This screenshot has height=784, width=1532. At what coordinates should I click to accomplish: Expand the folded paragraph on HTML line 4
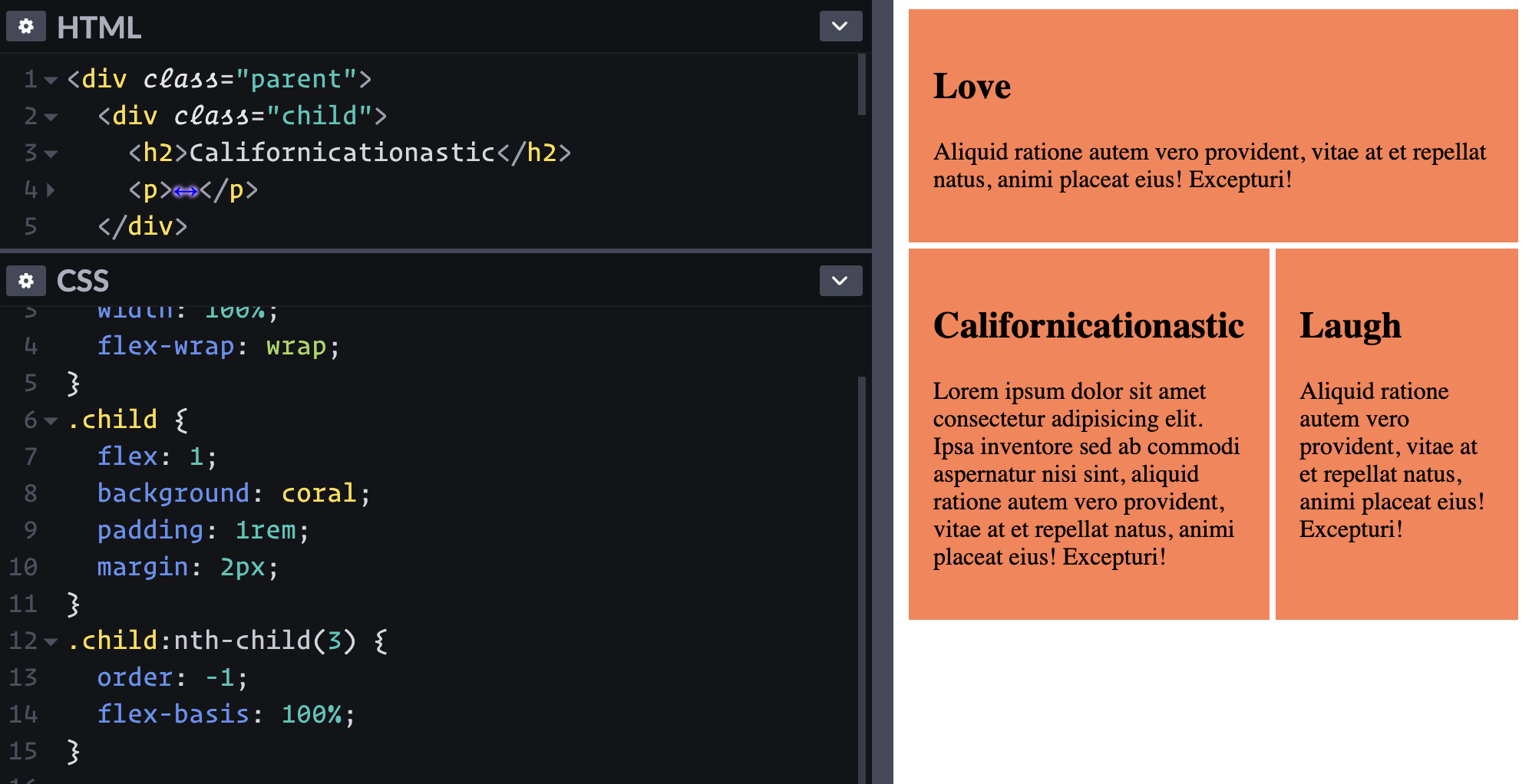(x=51, y=189)
